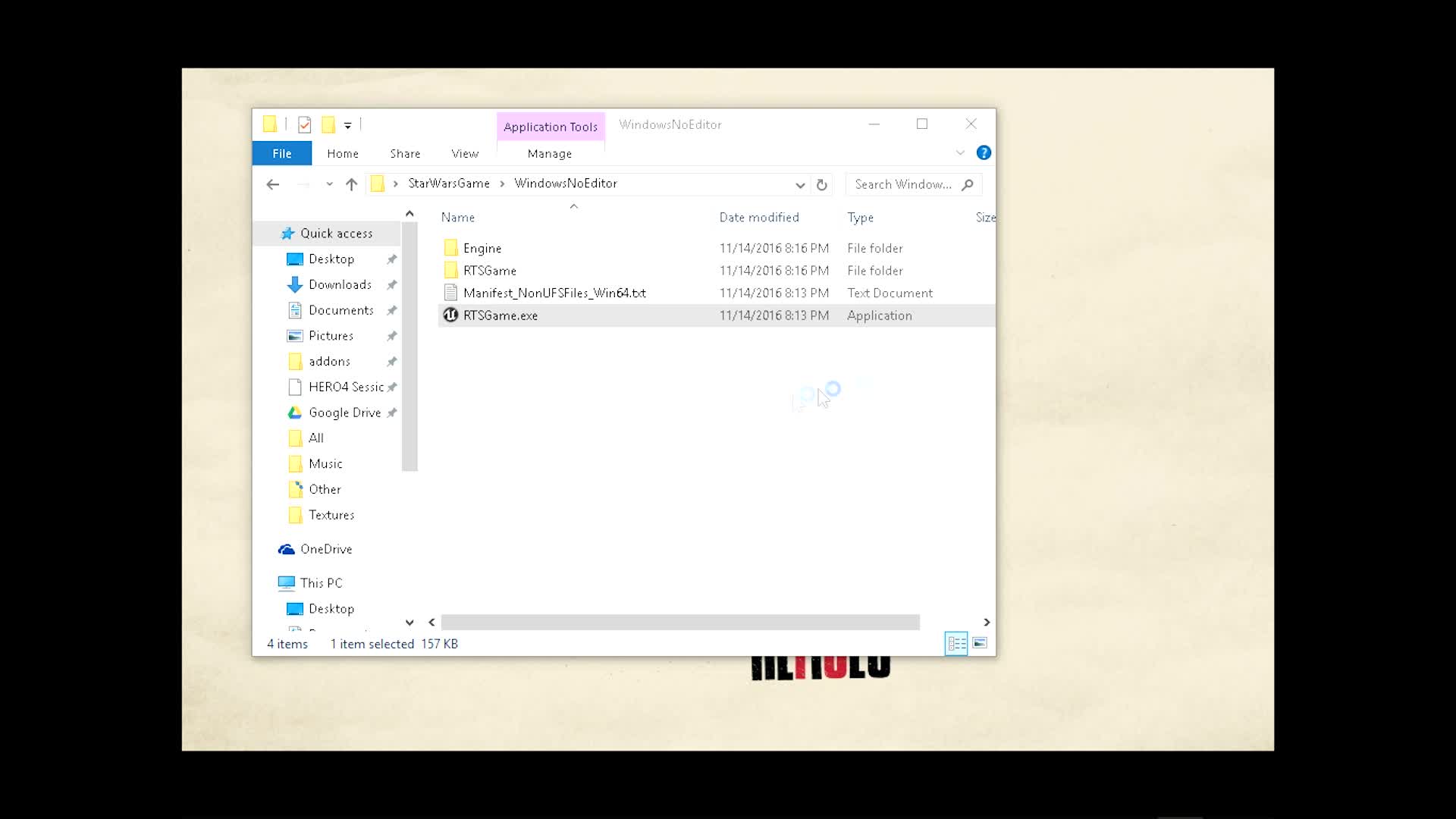Open pinned Desktop under Quick access
The image size is (1456, 819).
click(x=331, y=259)
